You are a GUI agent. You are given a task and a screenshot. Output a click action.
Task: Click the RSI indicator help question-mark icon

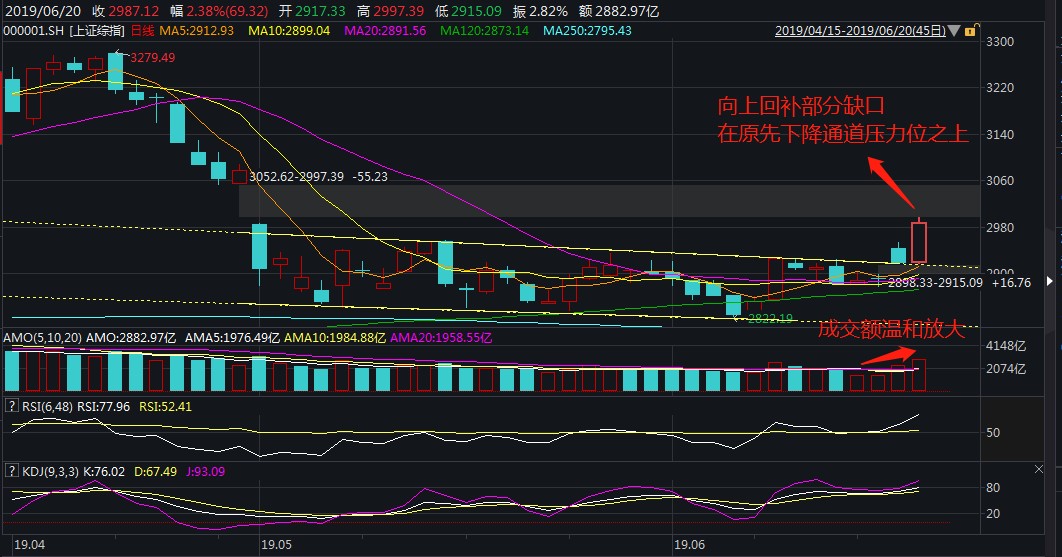[12, 406]
